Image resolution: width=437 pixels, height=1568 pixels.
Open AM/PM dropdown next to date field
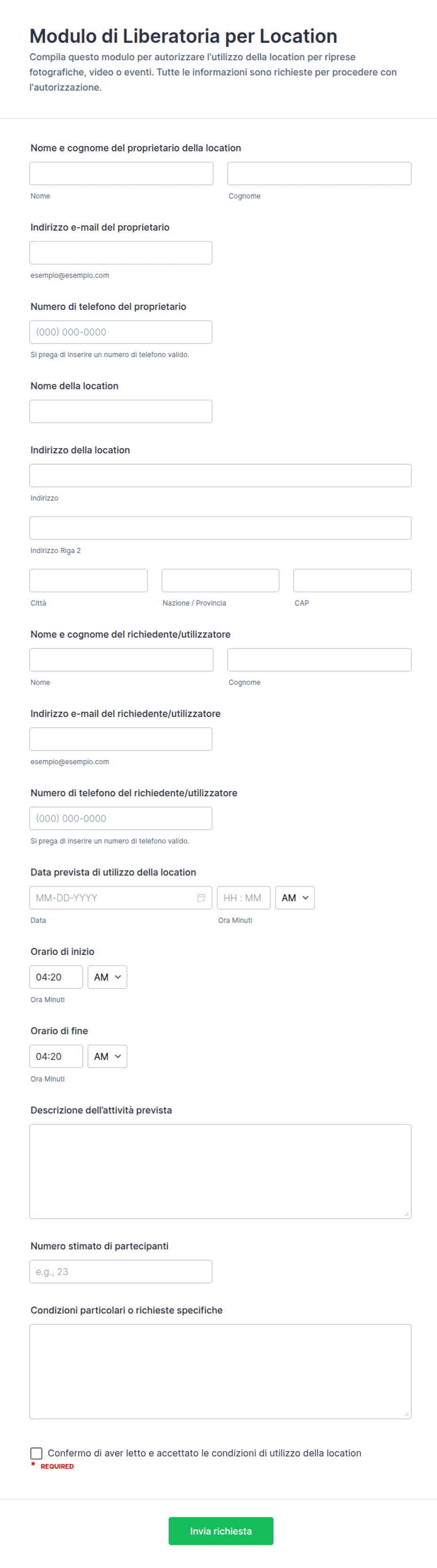pos(295,898)
